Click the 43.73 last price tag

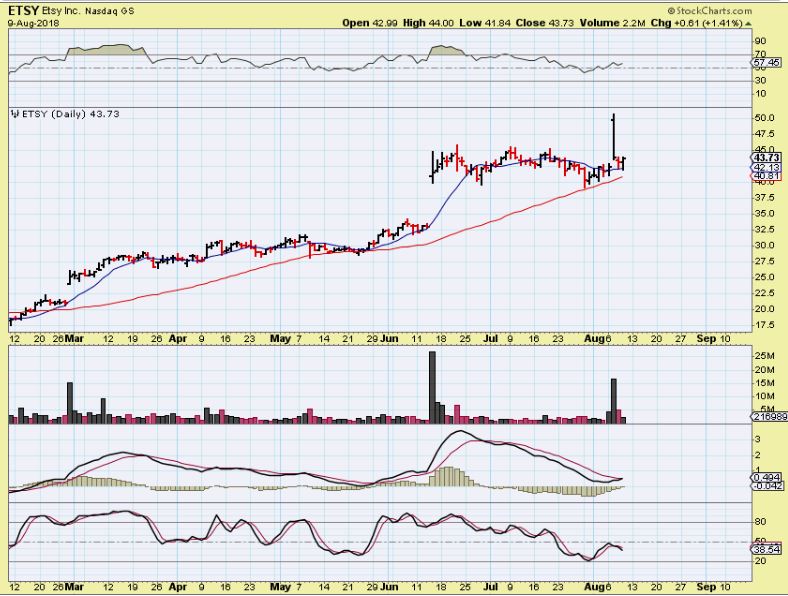tap(766, 158)
